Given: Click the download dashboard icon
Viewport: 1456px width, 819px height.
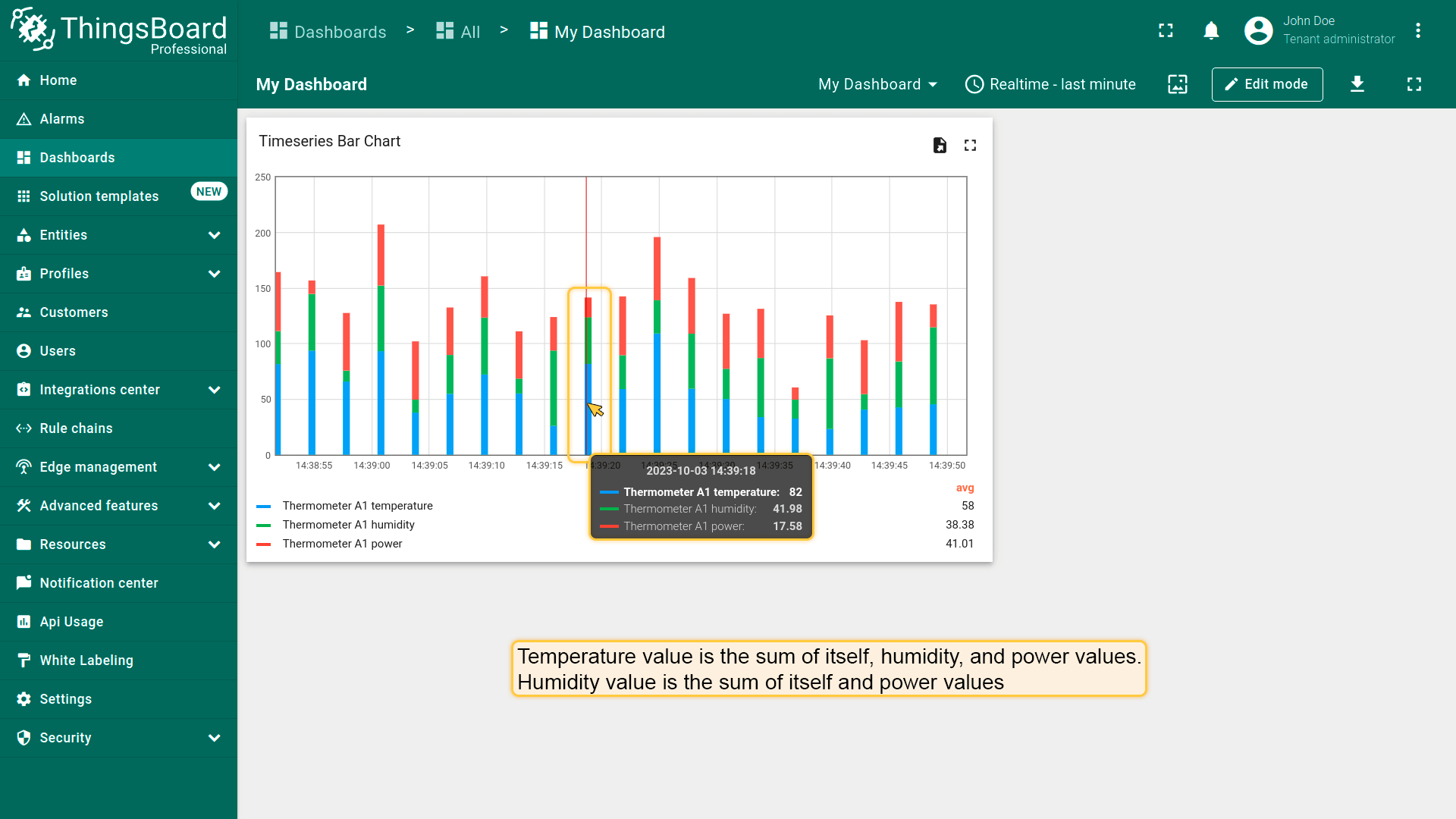Looking at the screenshot, I should coord(1357,84).
